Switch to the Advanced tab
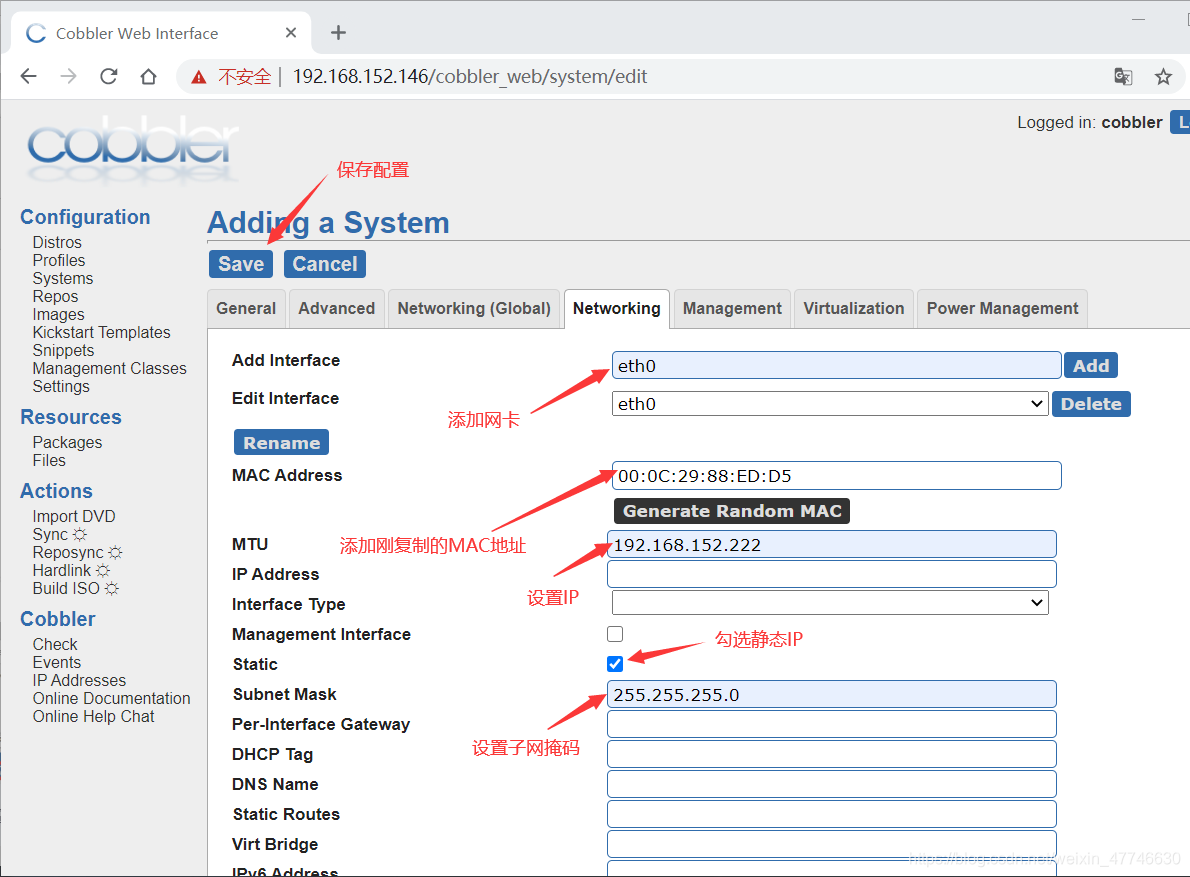This screenshot has height=877, width=1190. [x=337, y=309]
